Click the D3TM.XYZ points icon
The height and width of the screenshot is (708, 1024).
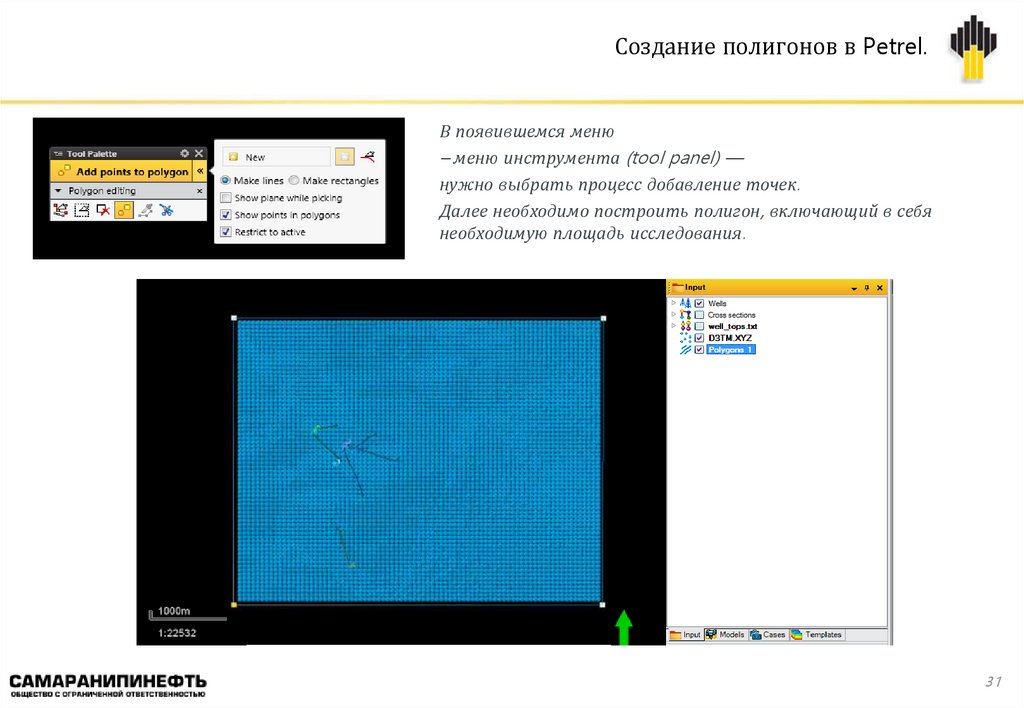(685, 338)
